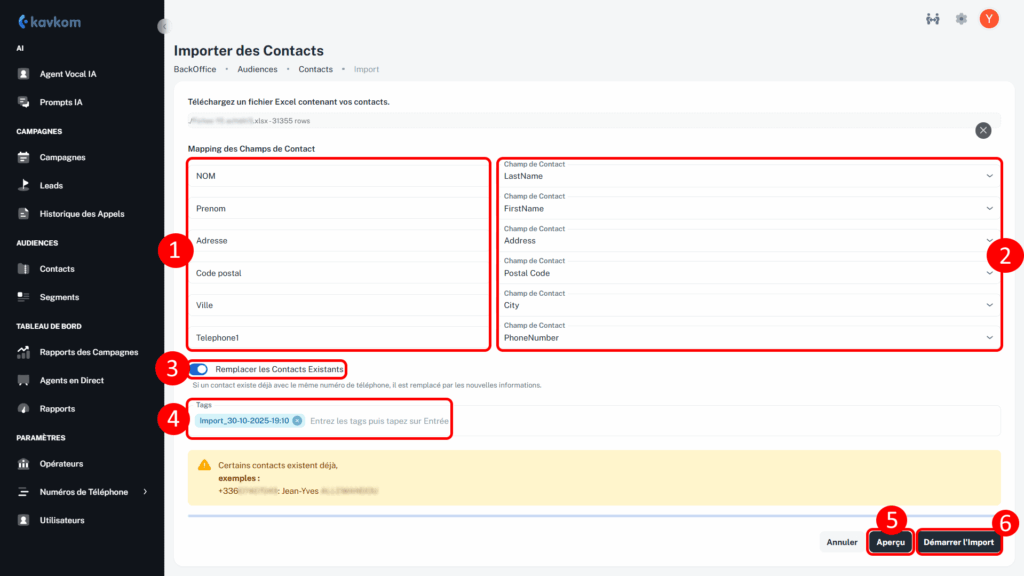
Task: Open the LastName contact field dropdown
Action: 989,176
